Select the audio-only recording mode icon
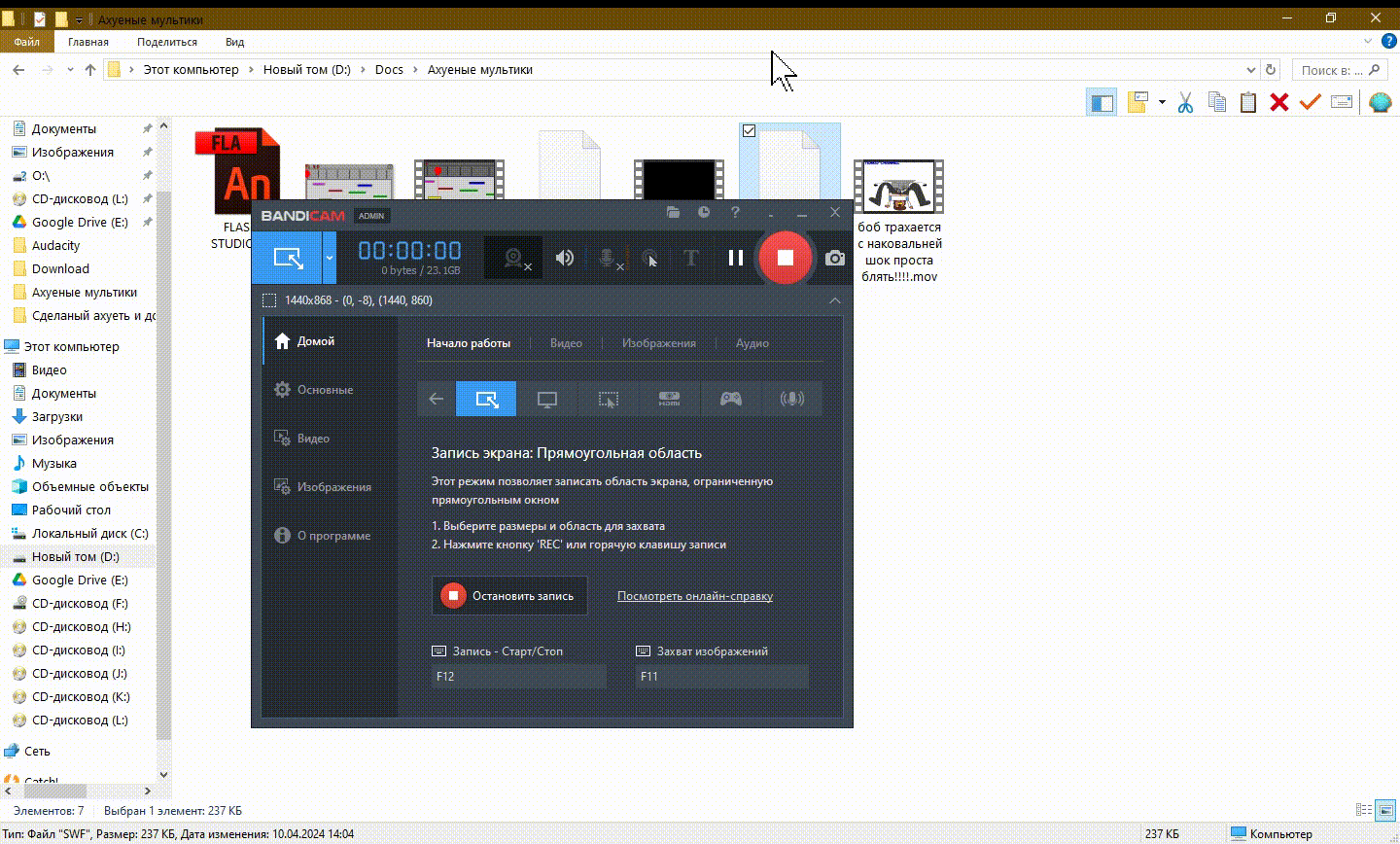 point(792,399)
